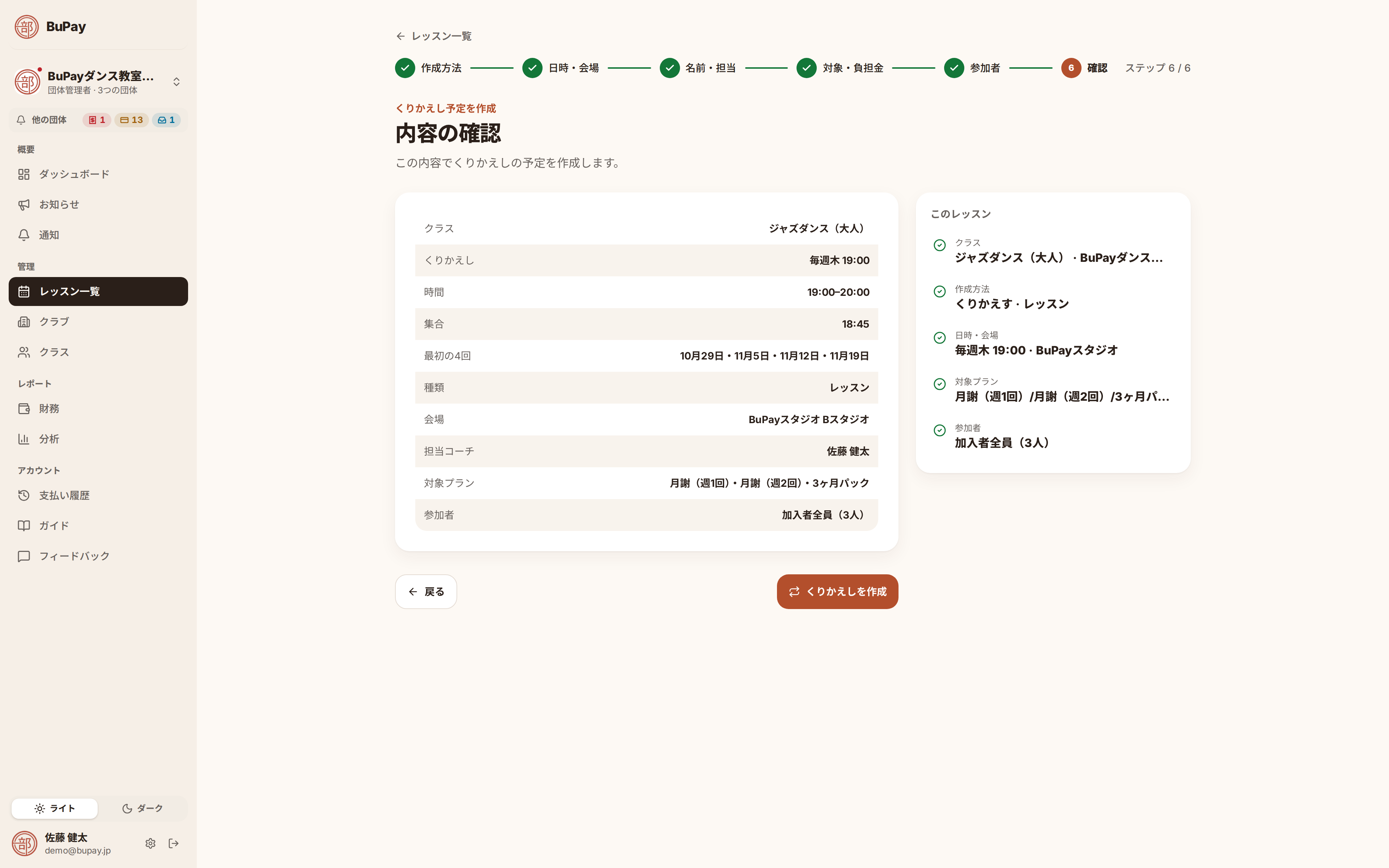Click the yellow card badge showing 13
Viewport: 1389px width, 868px height.
pos(131,120)
